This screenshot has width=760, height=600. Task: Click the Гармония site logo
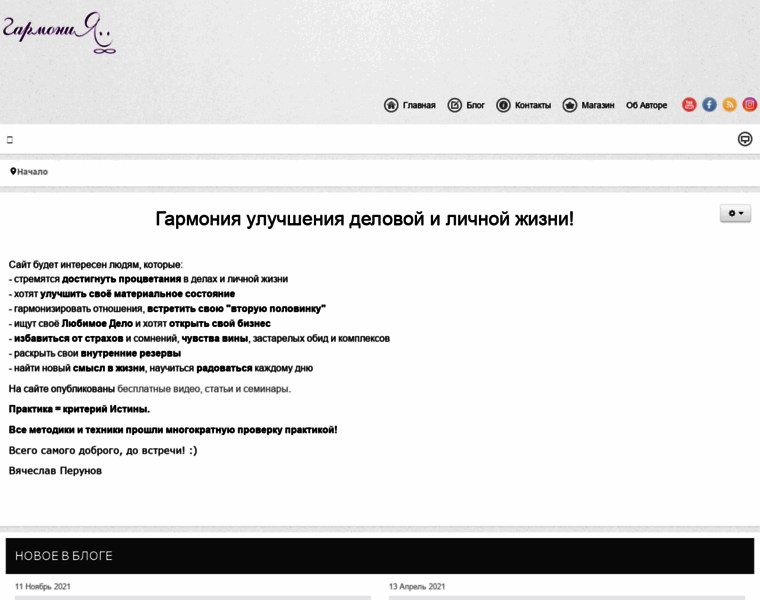59,32
